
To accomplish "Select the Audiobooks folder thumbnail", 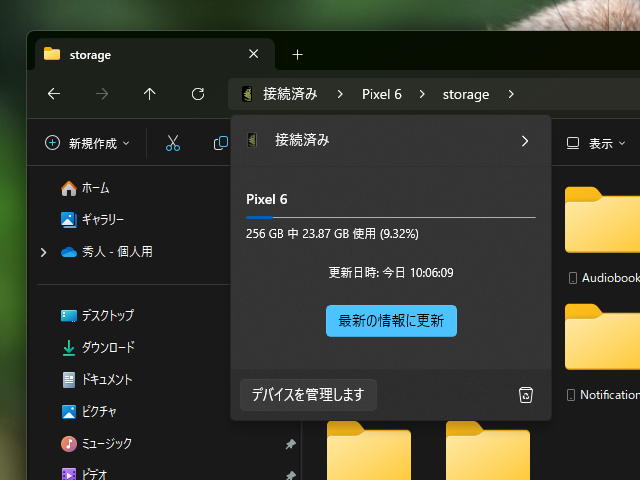I will (x=602, y=220).
